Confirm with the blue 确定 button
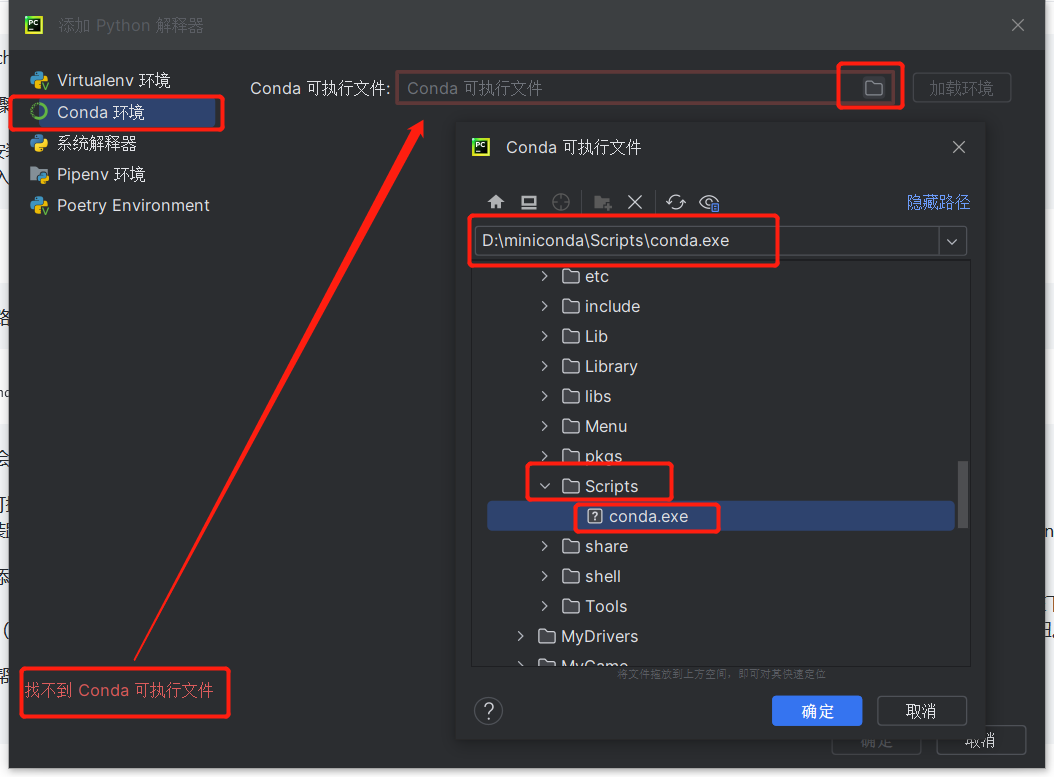The image size is (1054, 777). 817,711
